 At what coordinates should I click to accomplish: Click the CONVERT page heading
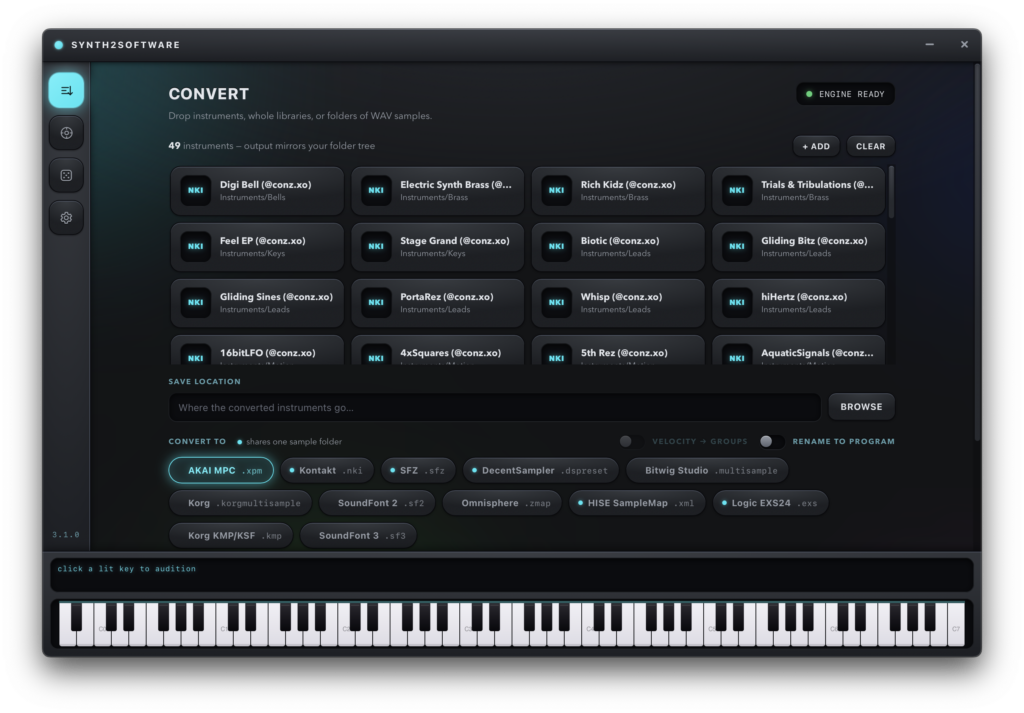pyautogui.click(x=209, y=94)
